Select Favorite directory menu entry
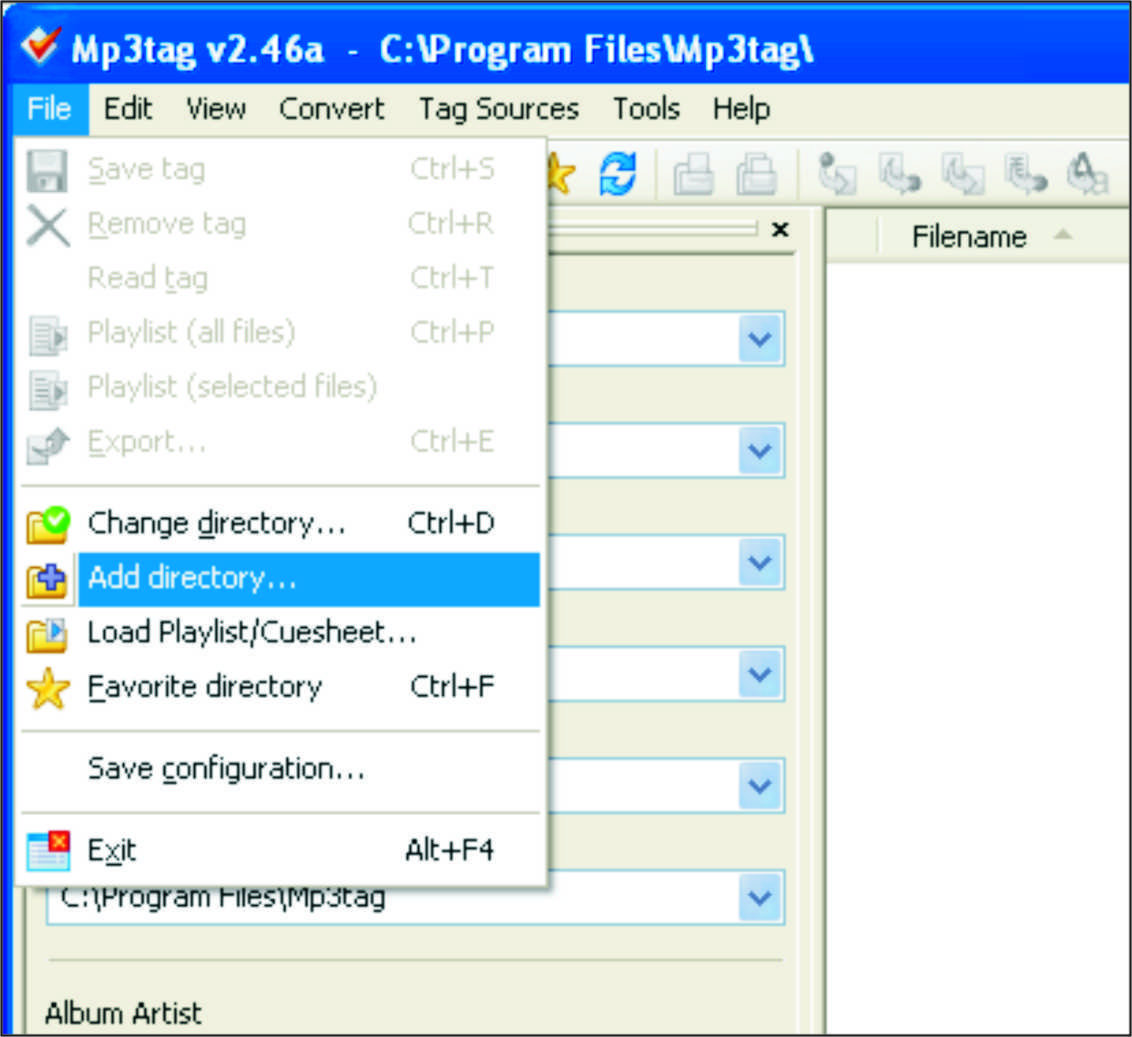The image size is (1132, 1037). coord(281,687)
